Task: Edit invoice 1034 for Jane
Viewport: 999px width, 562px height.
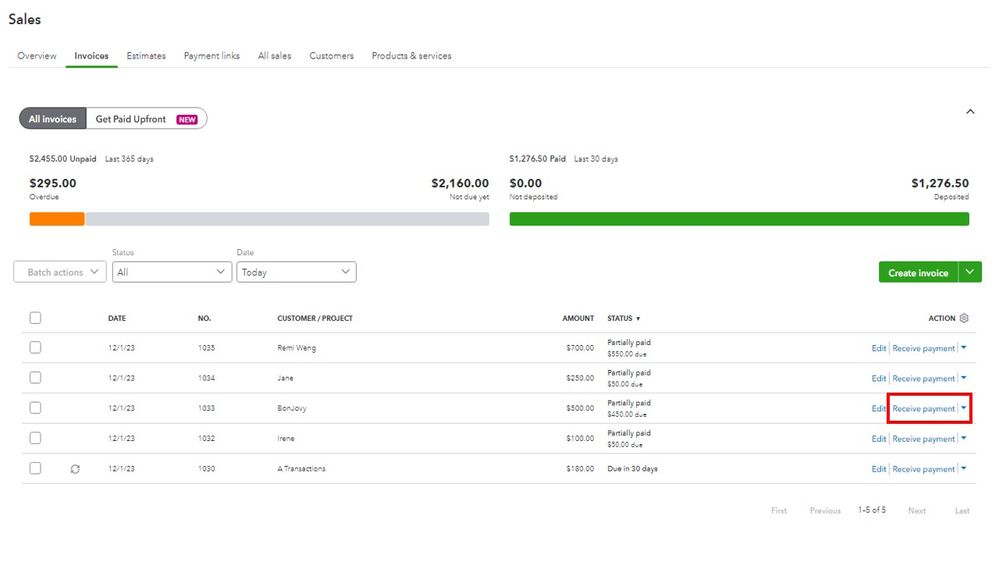Action: pos(879,378)
